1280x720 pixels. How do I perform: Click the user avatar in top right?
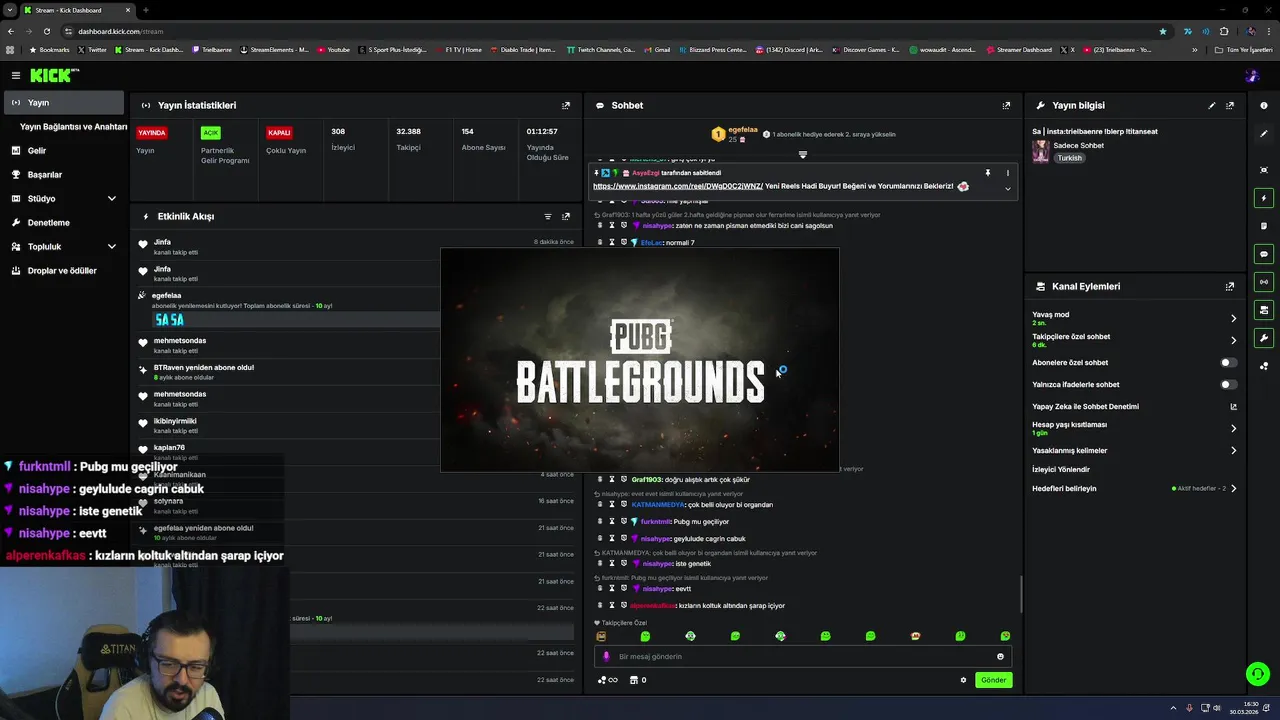tap(1252, 75)
